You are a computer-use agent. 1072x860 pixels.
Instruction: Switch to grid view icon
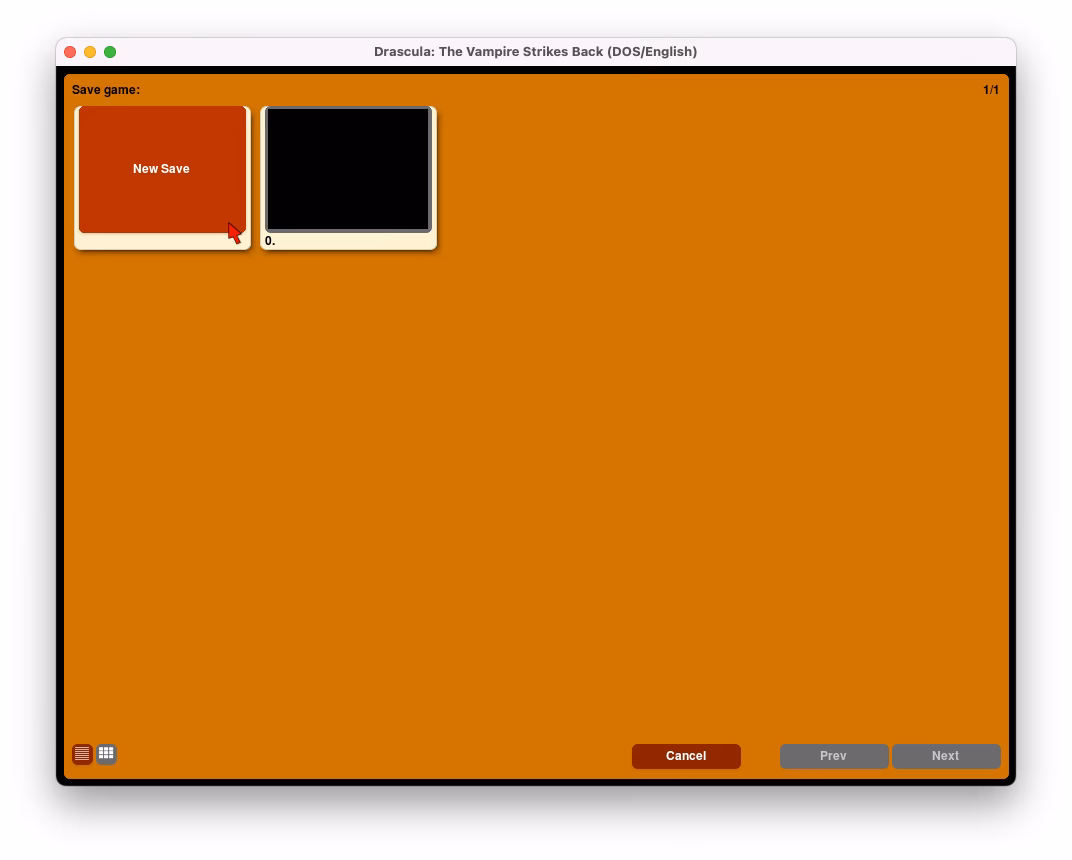(x=106, y=753)
